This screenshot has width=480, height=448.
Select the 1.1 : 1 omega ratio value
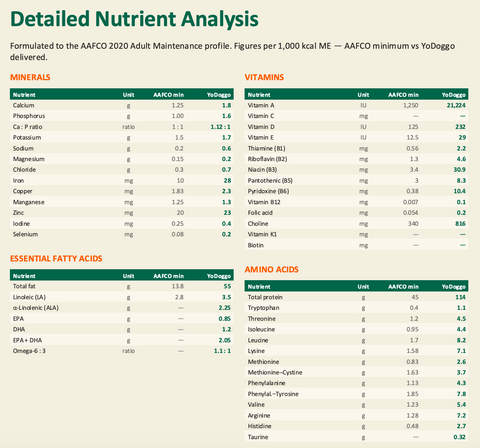tap(222, 351)
